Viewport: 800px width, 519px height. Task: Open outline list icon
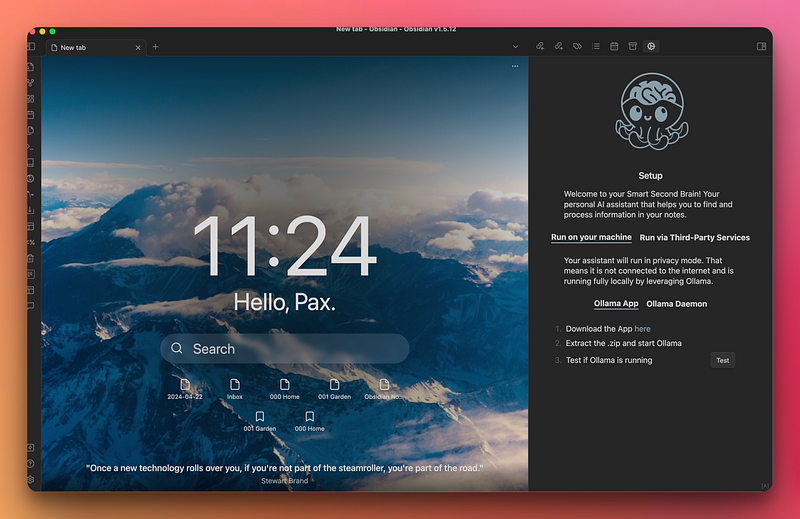pos(595,46)
